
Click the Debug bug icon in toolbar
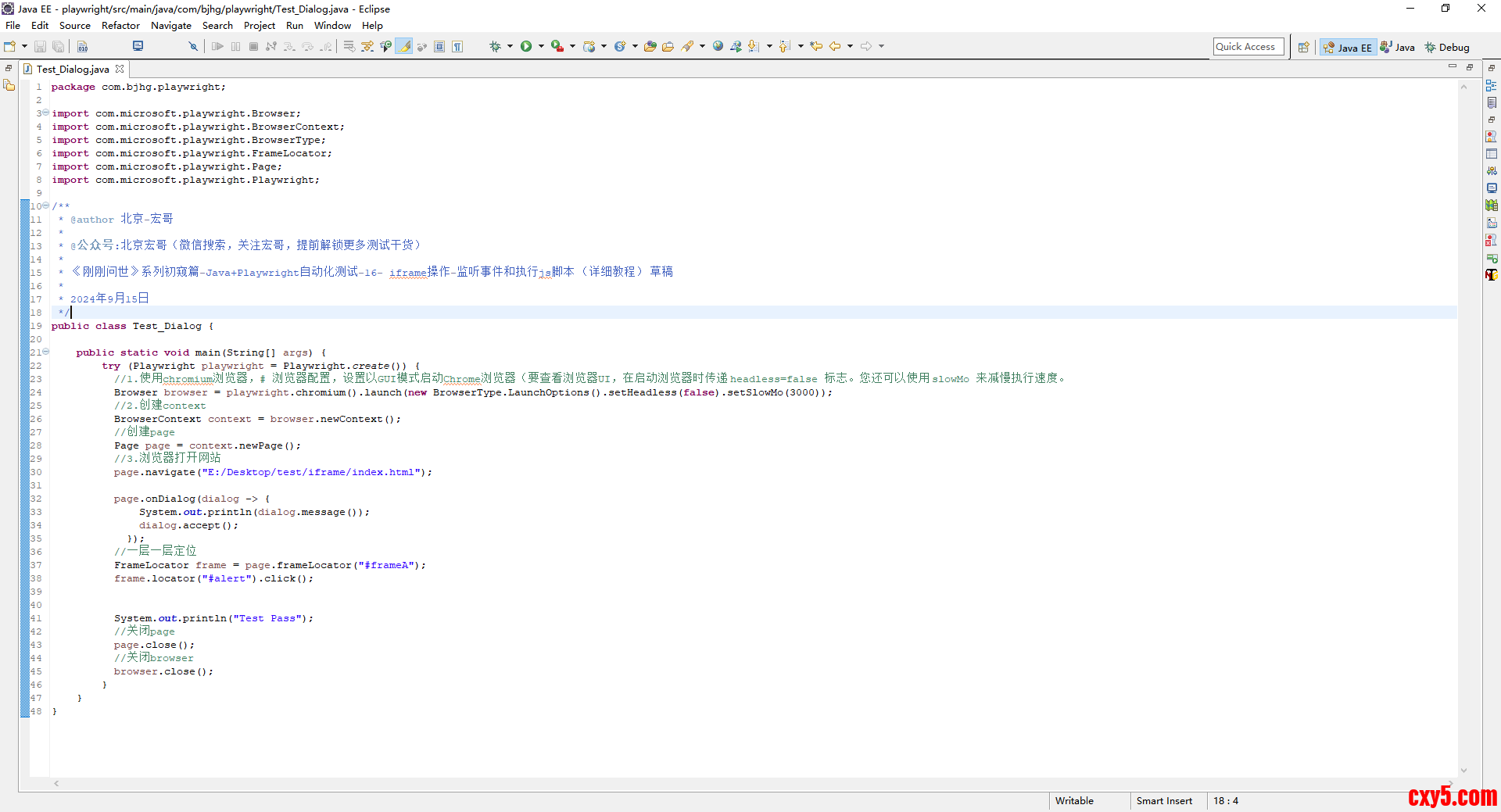coord(495,47)
